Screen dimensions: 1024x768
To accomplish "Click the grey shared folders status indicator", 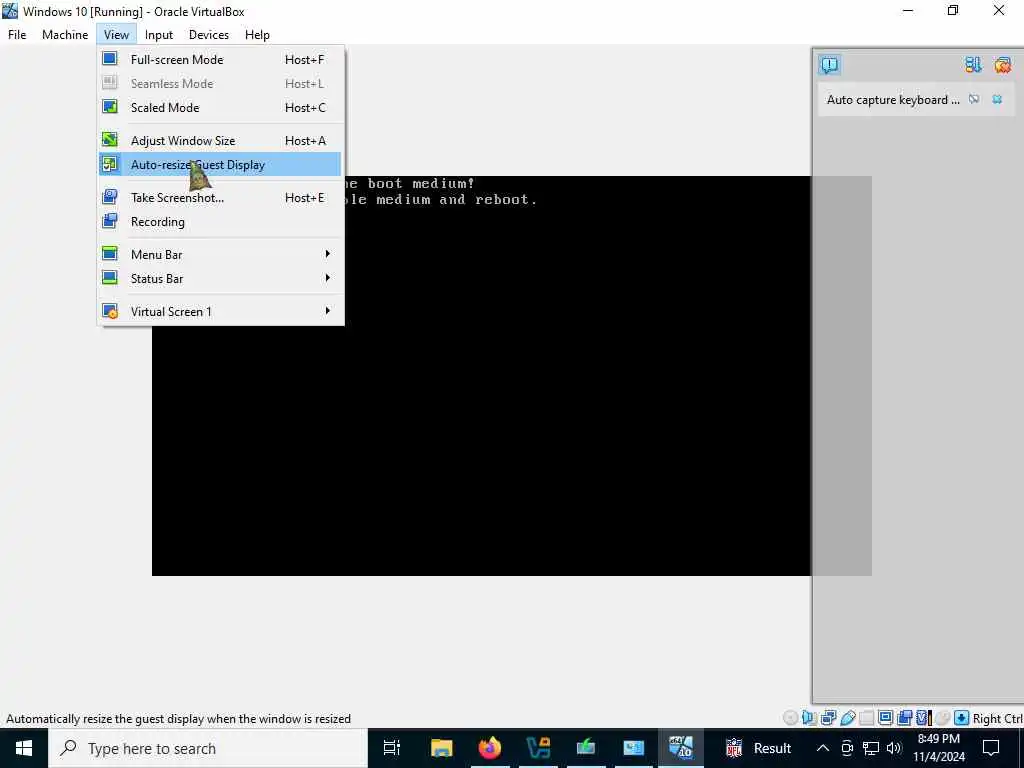I will click(x=866, y=718).
